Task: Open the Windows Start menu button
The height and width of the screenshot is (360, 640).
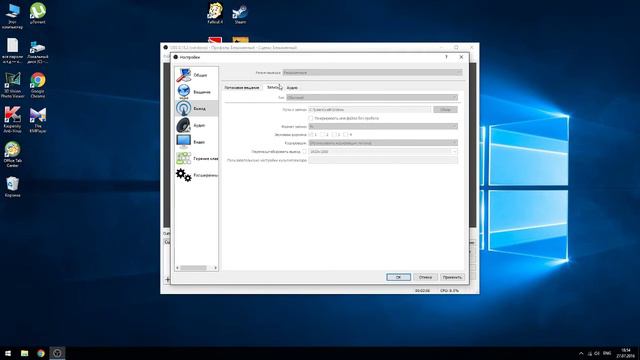Action: [8, 353]
